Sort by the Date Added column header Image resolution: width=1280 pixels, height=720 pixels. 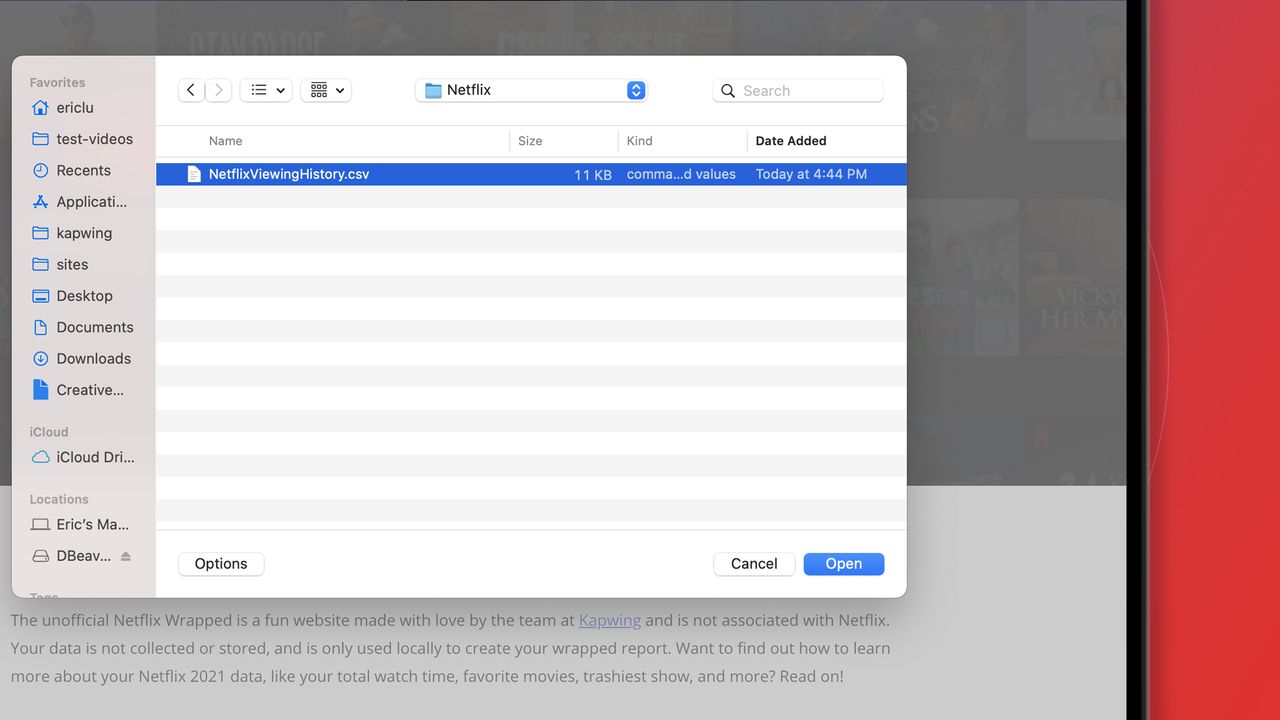click(791, 141)
